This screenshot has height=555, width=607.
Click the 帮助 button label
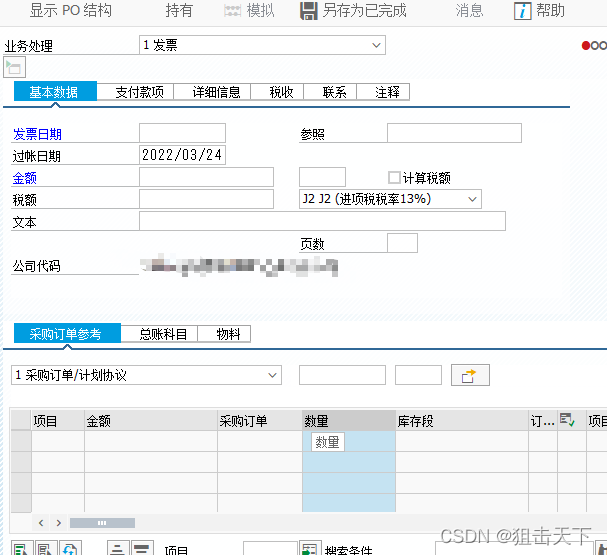pos(550,10)
